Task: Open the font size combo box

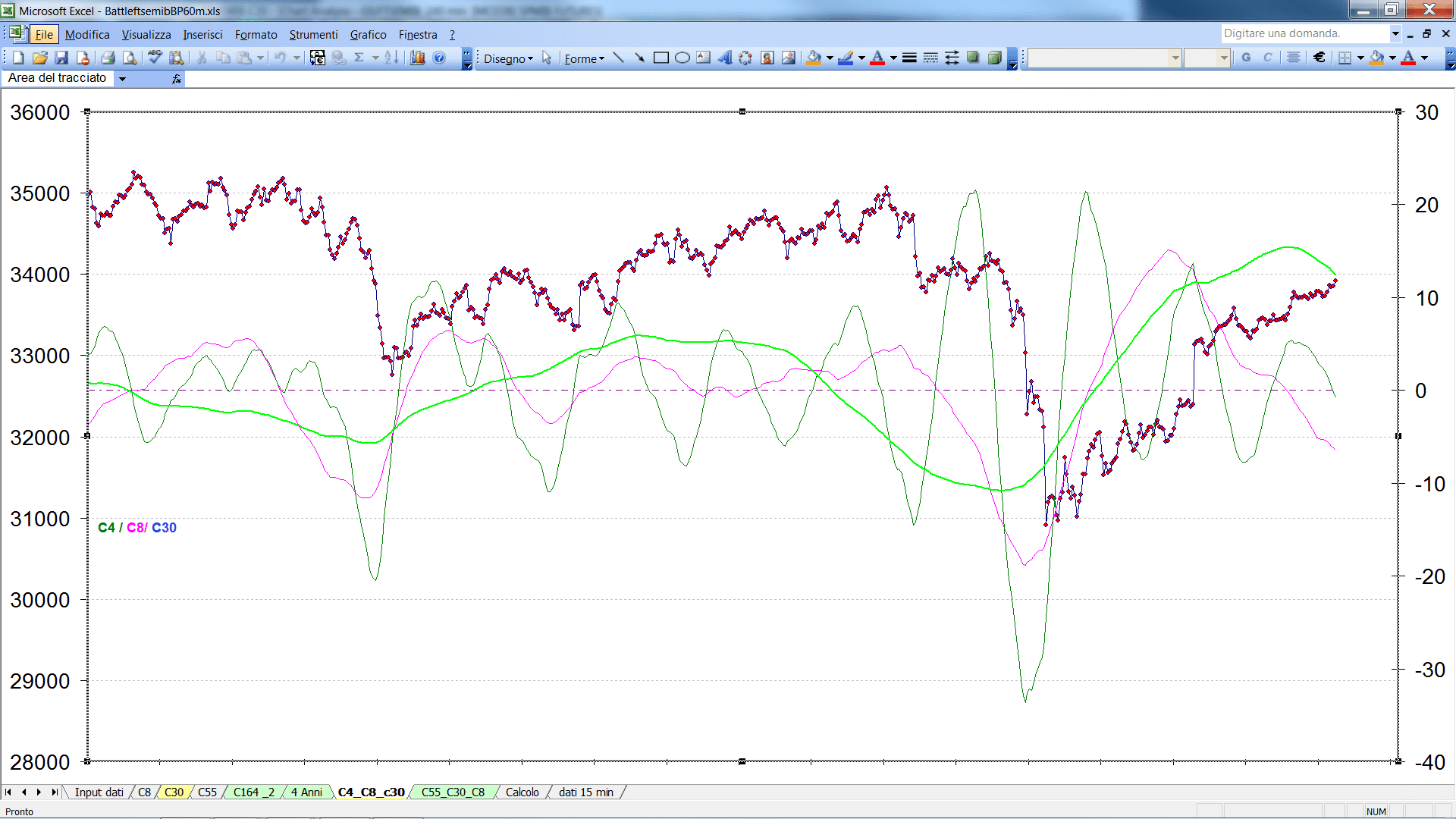Action: (1207, 58)
